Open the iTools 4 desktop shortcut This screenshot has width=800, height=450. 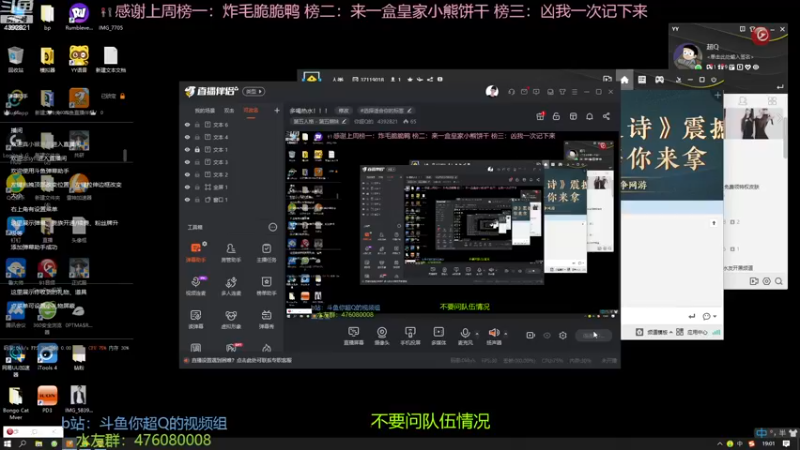(x=47, y=357)
